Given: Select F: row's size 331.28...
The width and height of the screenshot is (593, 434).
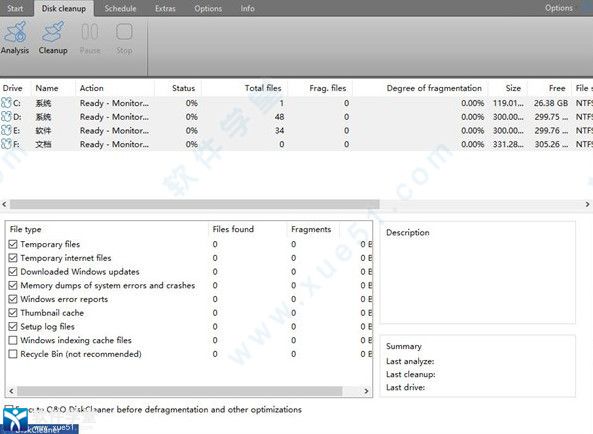Looking at the screenshot, I should pyautogui.click(x=508, y=144).
